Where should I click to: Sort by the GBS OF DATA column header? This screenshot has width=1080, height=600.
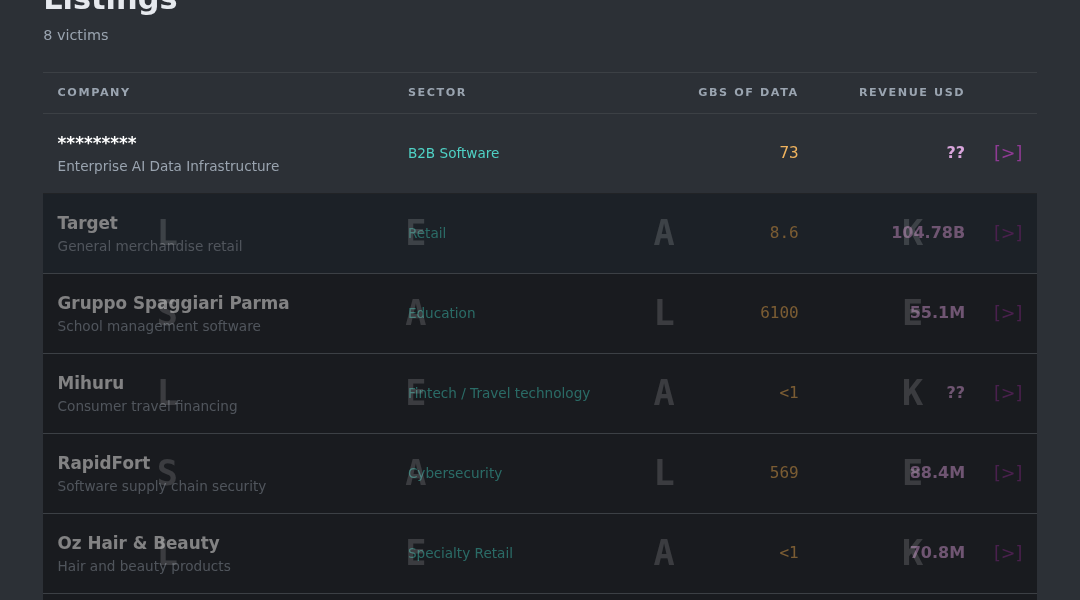pyautogui.click(x=748, y=92)
